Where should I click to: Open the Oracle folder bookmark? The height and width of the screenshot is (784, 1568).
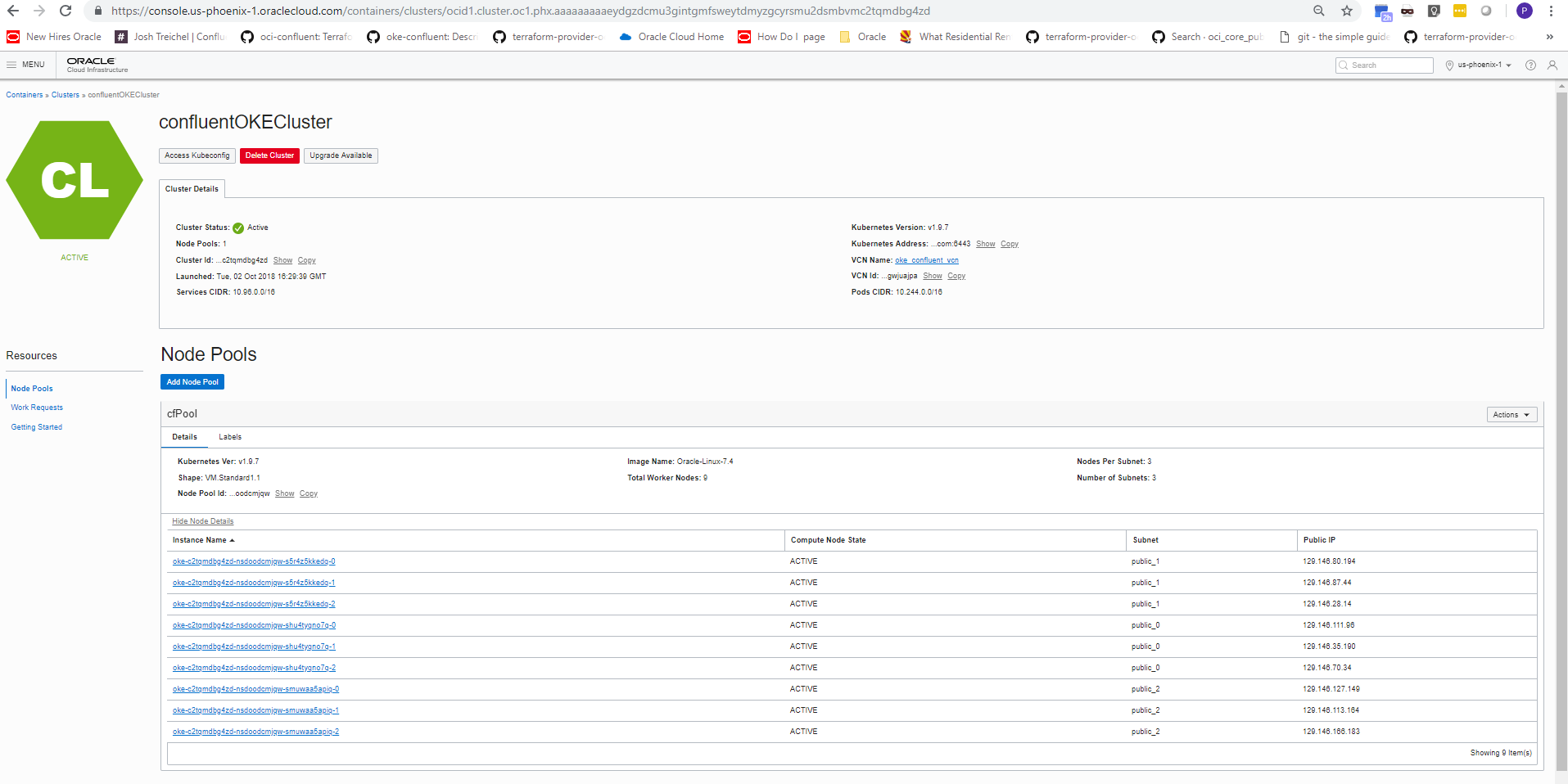click(x=862, y=37)
